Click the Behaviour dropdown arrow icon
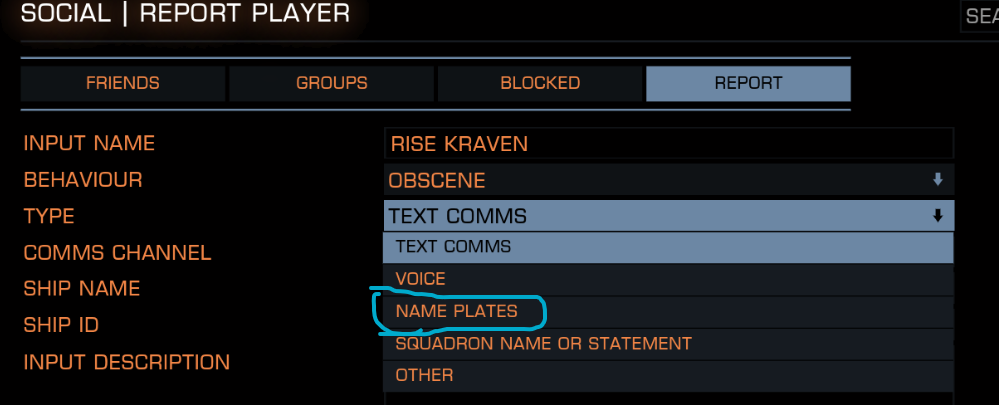The image size is (999, 405). 937,180
